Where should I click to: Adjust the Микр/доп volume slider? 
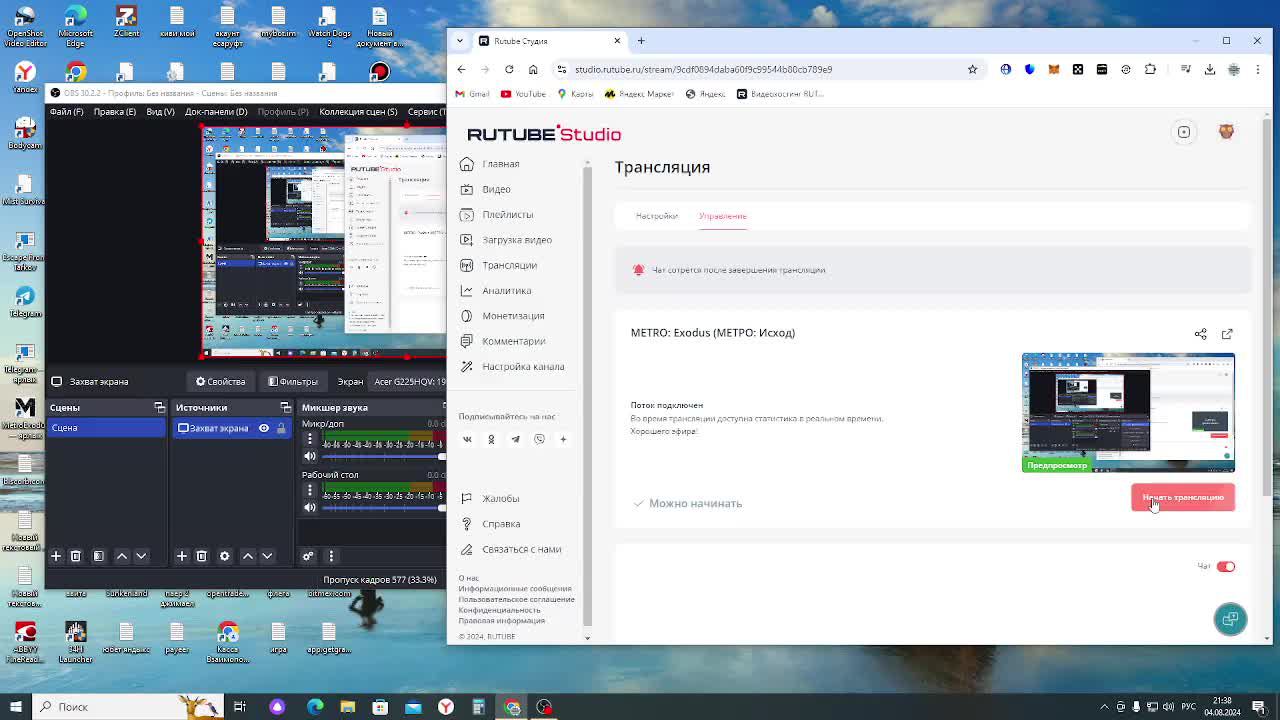tap(384, 456)
